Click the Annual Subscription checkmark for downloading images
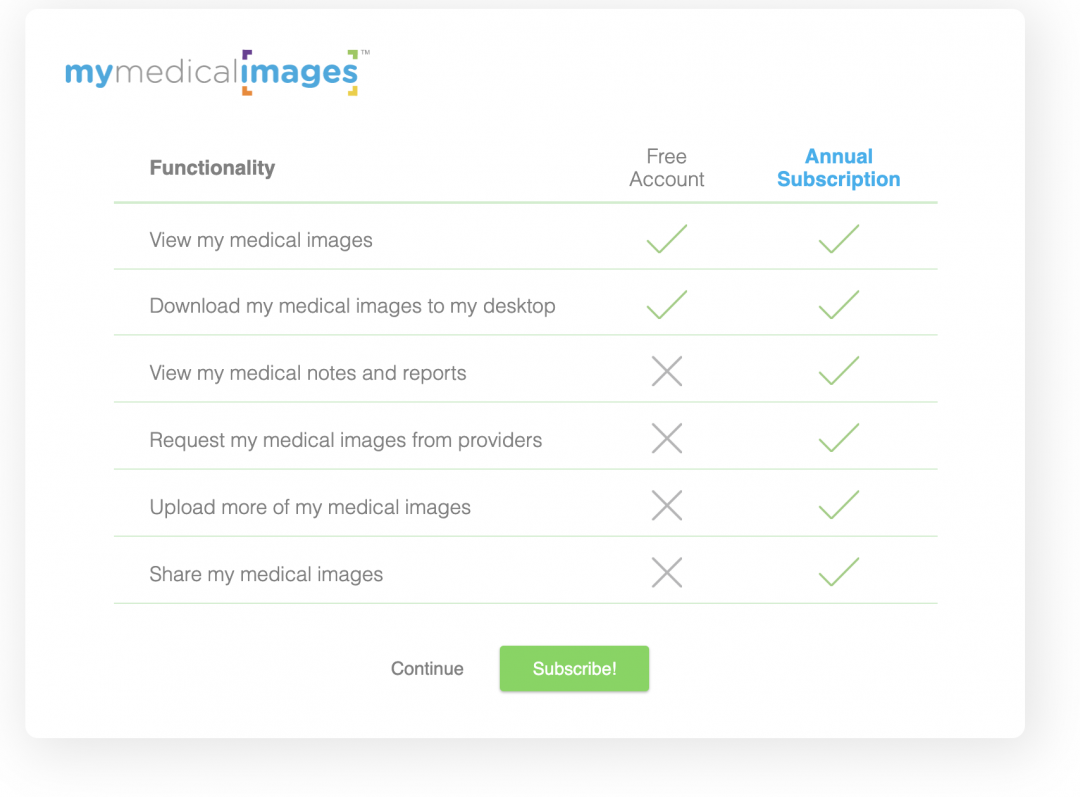 click(x=838, y=304)
